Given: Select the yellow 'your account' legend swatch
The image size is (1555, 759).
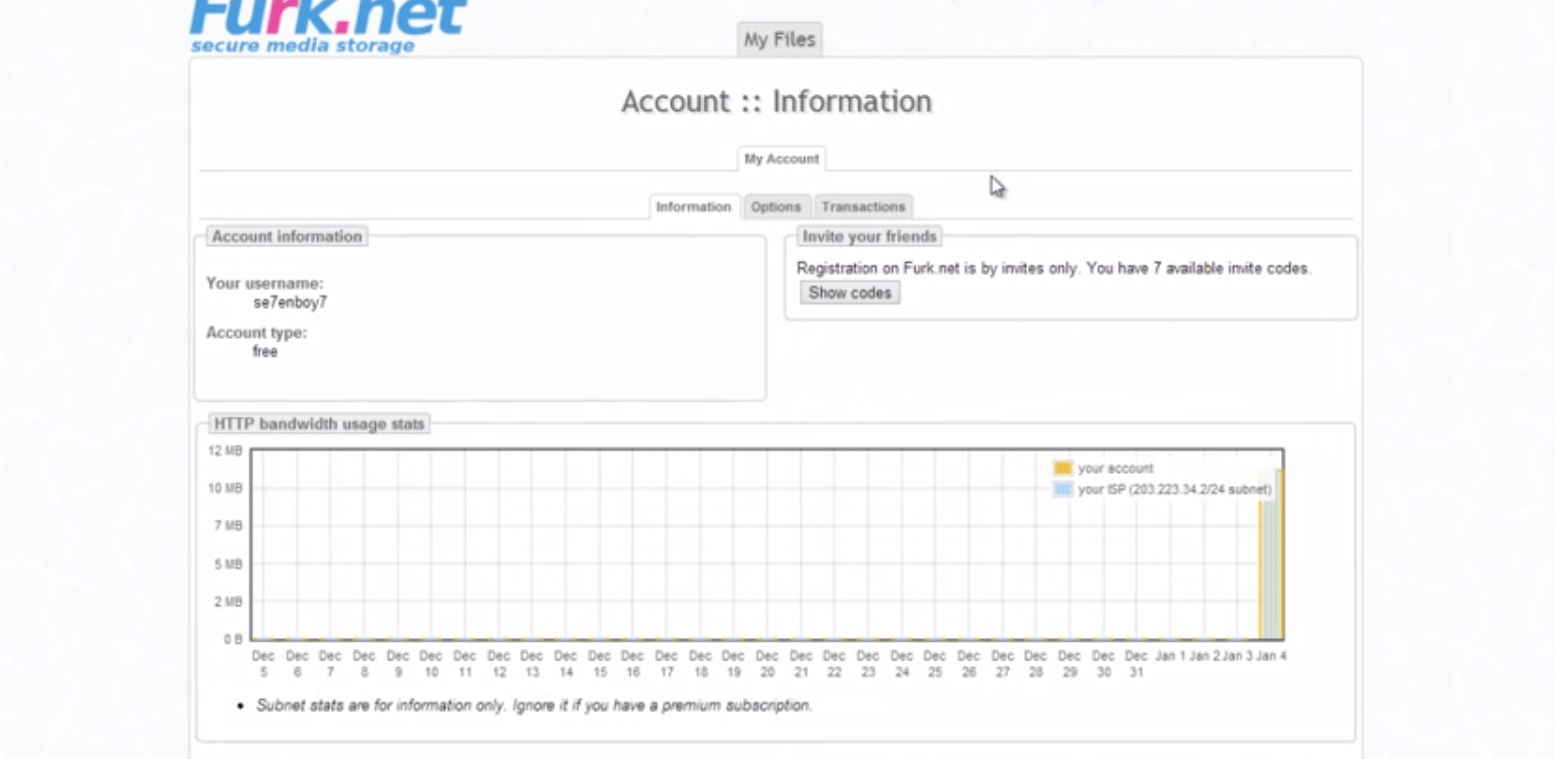Looking at the screenshot, I should point(1062,467).
